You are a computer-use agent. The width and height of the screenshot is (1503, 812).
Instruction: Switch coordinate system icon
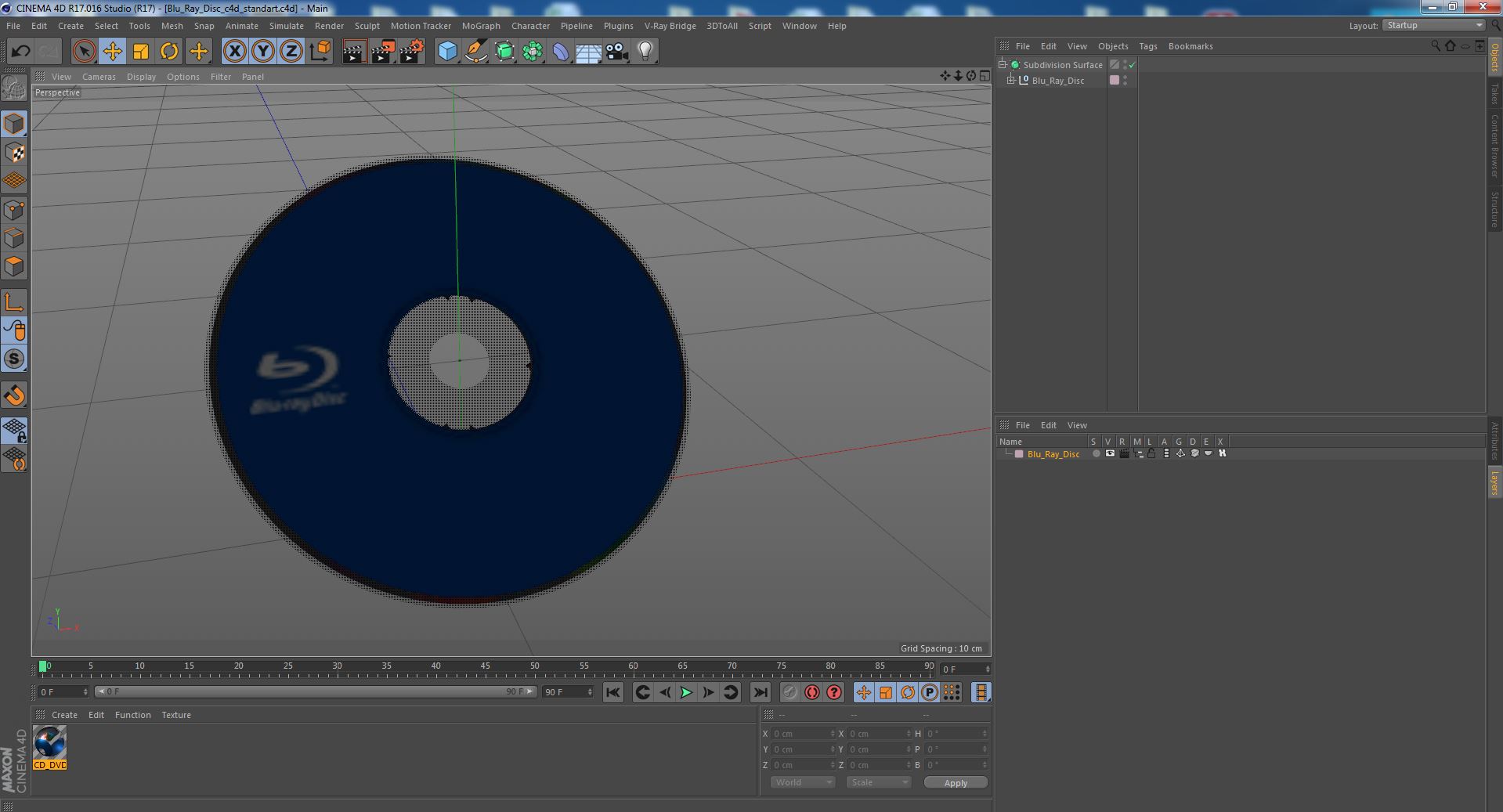(x=320, y=52)
